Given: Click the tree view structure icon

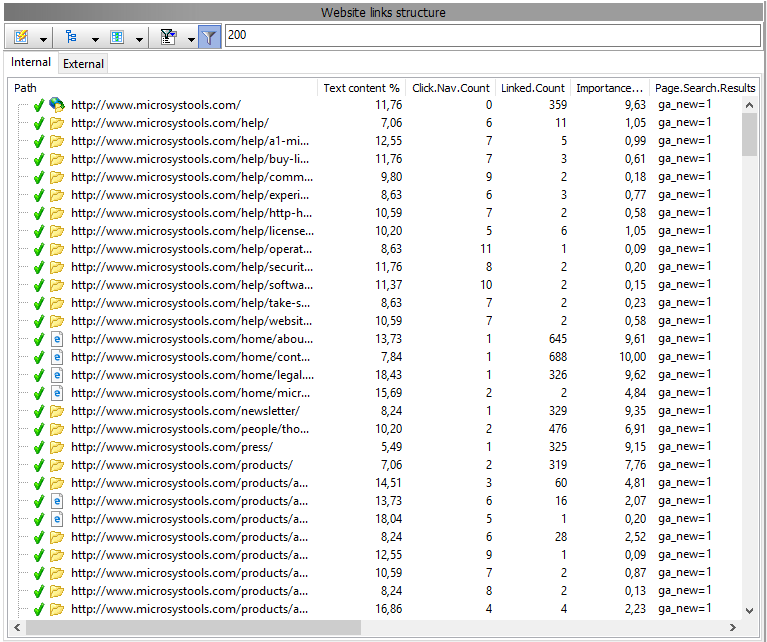Looking at the screenshot, I should click(73, 37).
